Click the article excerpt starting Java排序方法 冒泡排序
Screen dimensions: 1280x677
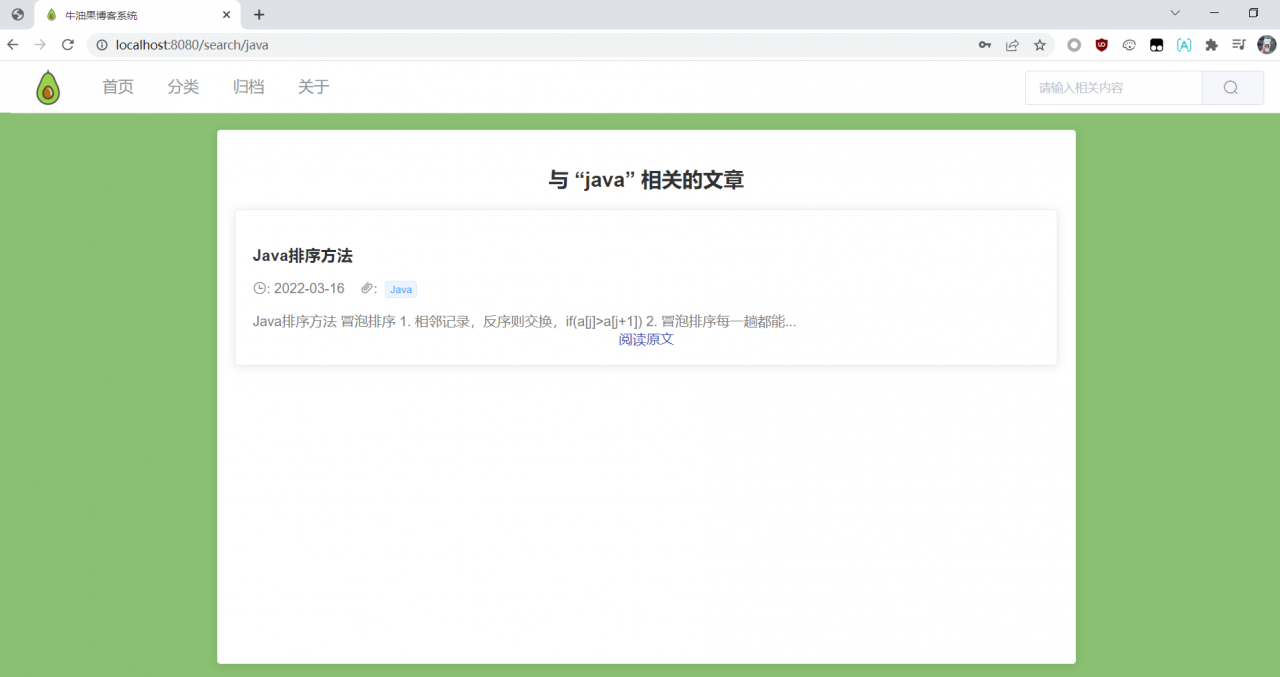click(525, 322)
